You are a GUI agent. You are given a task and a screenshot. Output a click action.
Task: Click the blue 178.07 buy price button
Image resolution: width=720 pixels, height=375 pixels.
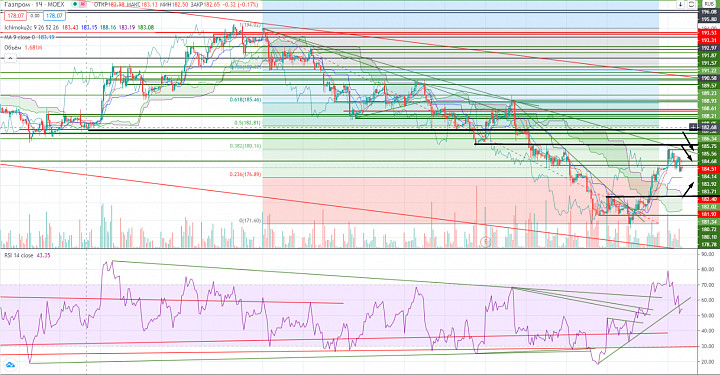54,16
